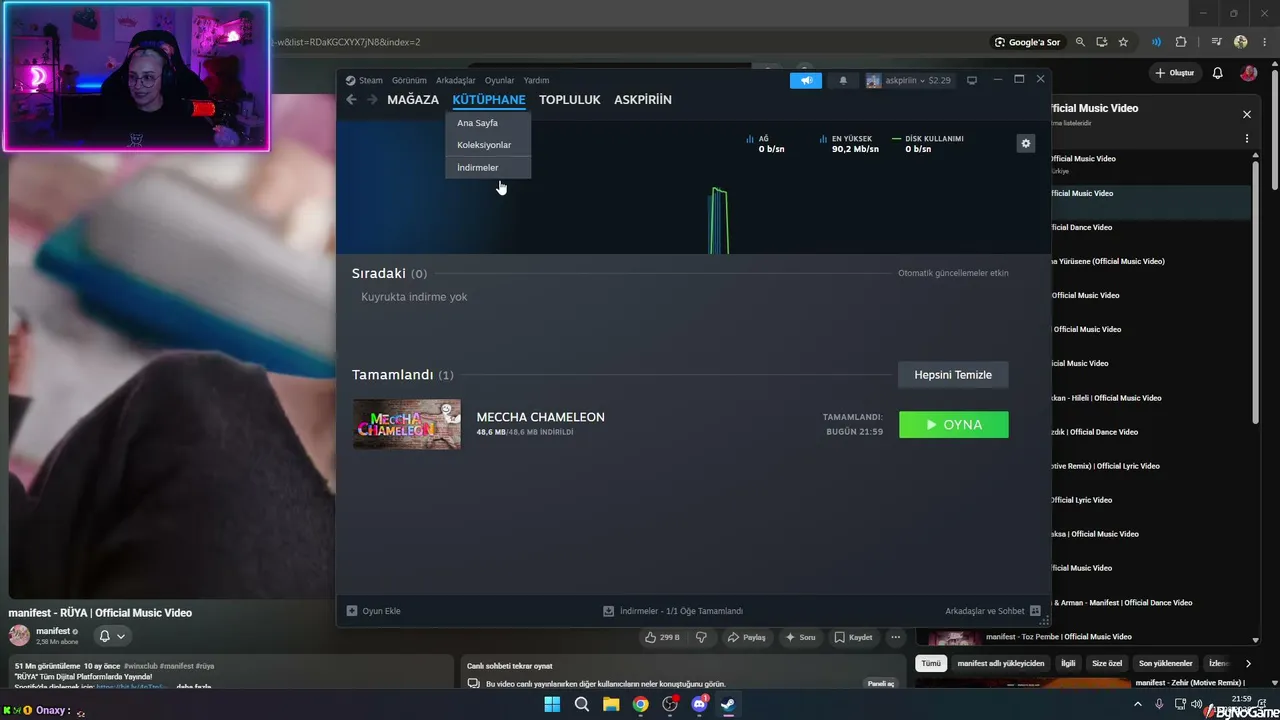Open the Arkadaşlar menu in Steam

click(456, 80)
